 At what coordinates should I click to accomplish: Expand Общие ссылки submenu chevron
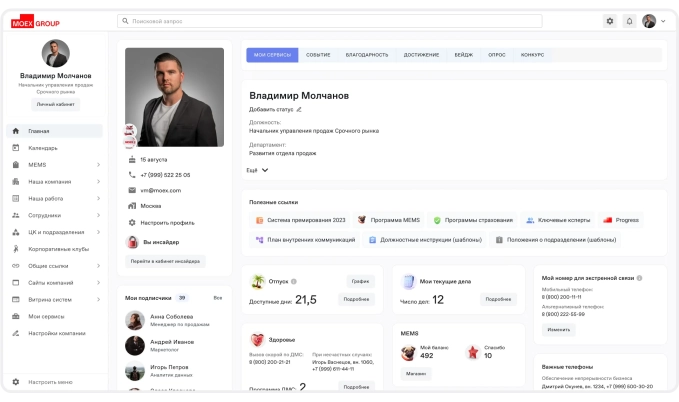(98, 266)
